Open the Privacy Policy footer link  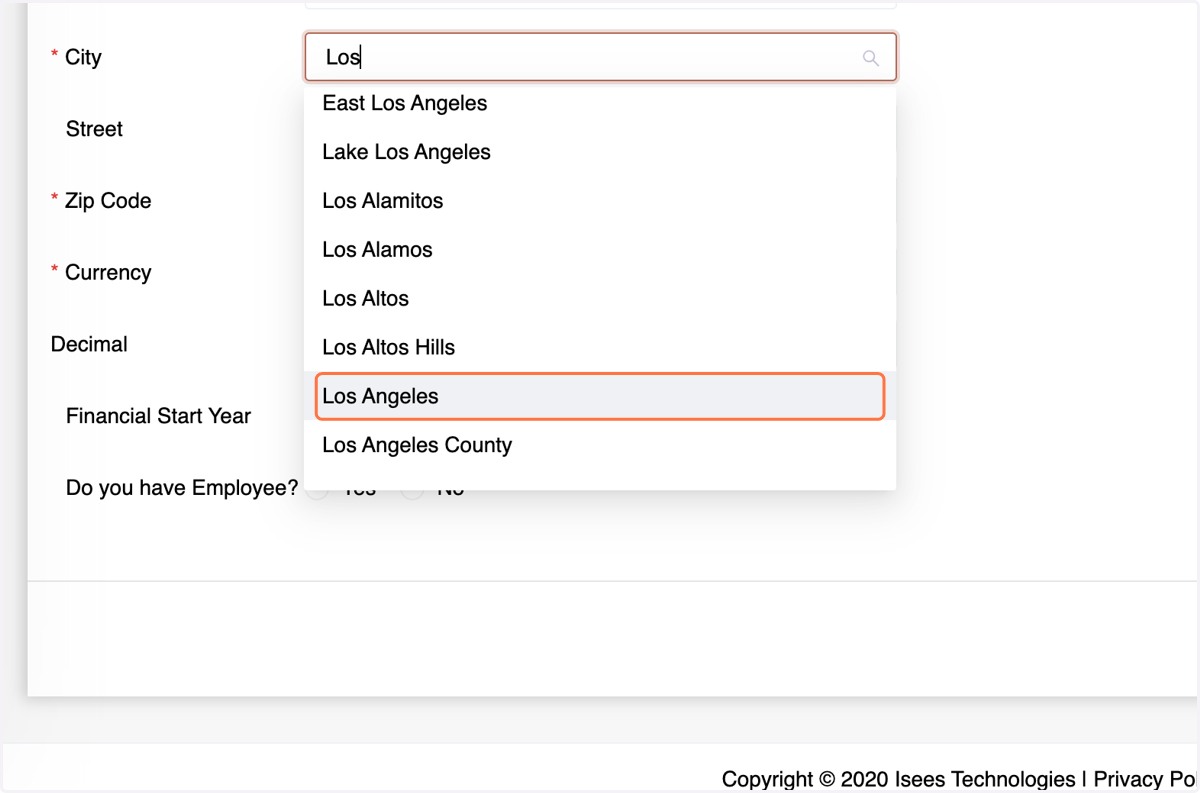coord(1143,779)
